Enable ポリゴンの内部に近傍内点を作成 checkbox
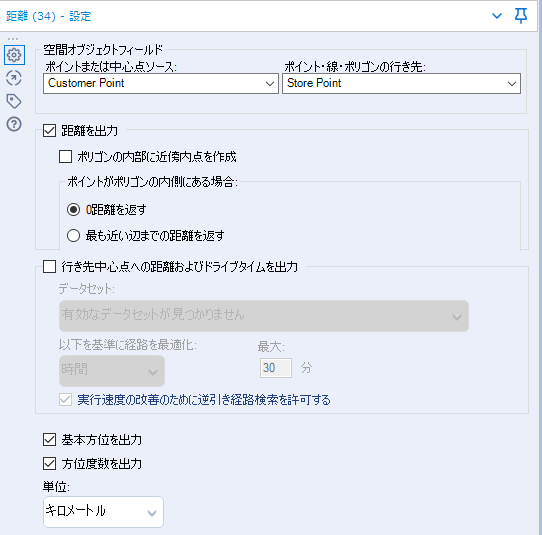This screenshot has height=535, width=542. point(65,157)
